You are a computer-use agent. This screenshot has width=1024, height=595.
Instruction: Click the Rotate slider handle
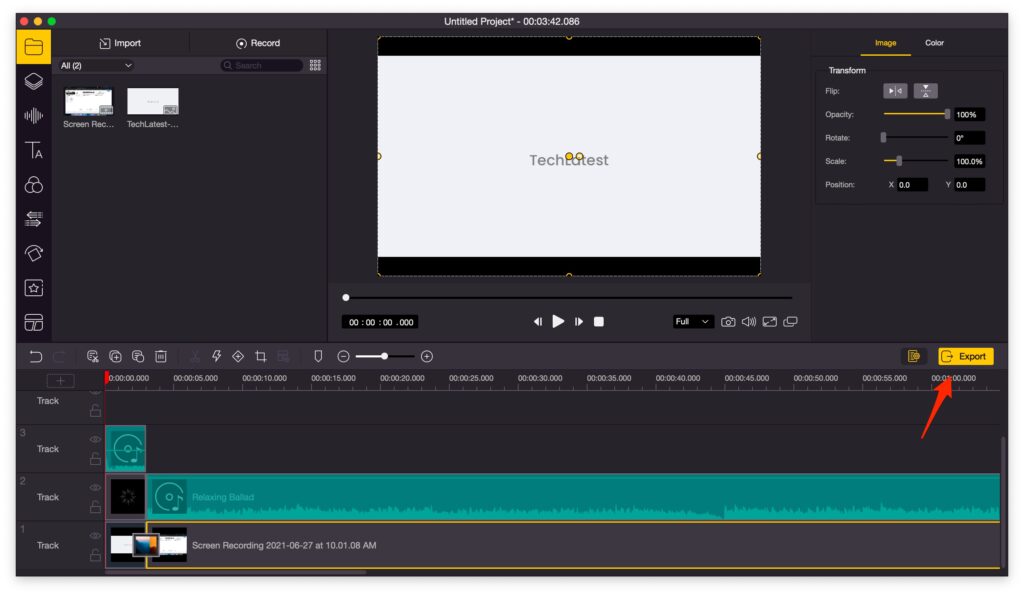(x=884, y=138)
